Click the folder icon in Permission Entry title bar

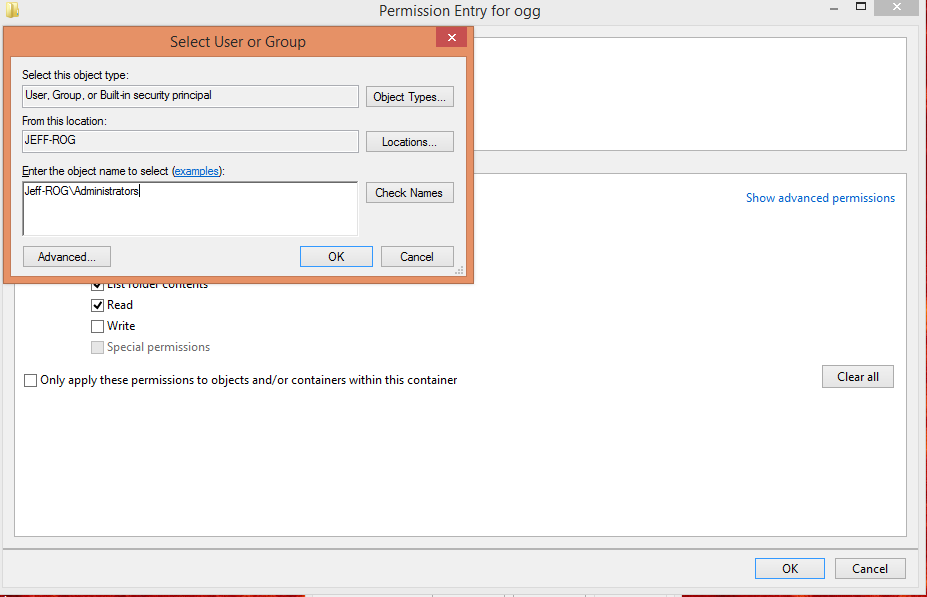tap(13, 10)
